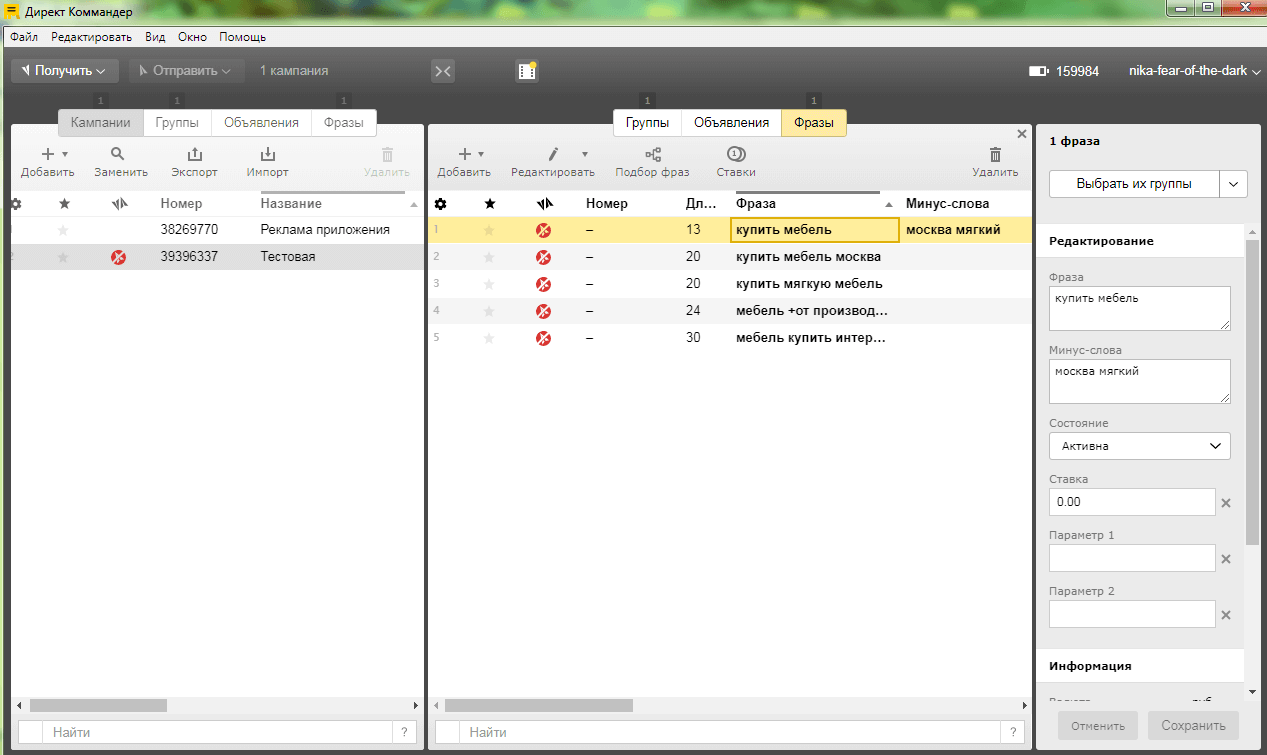Screen dimensions: 1267x755
Task: Open the Состояние dropdown set to Активна
Action: pos(1139,446)
